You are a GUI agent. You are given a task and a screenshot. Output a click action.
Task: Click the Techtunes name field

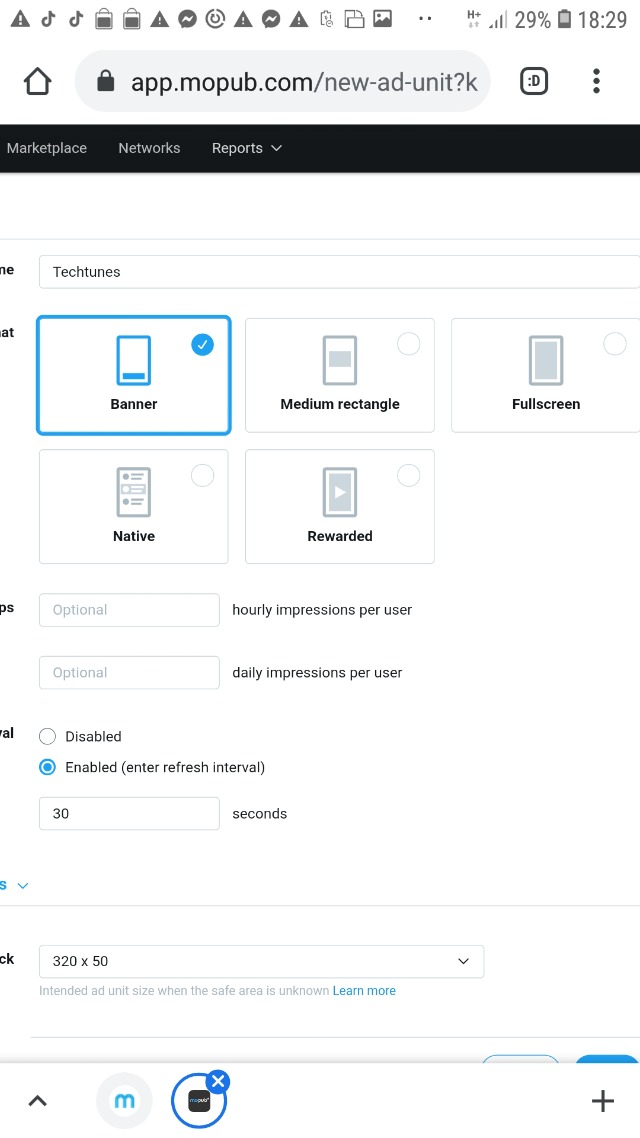pos(340,272)
